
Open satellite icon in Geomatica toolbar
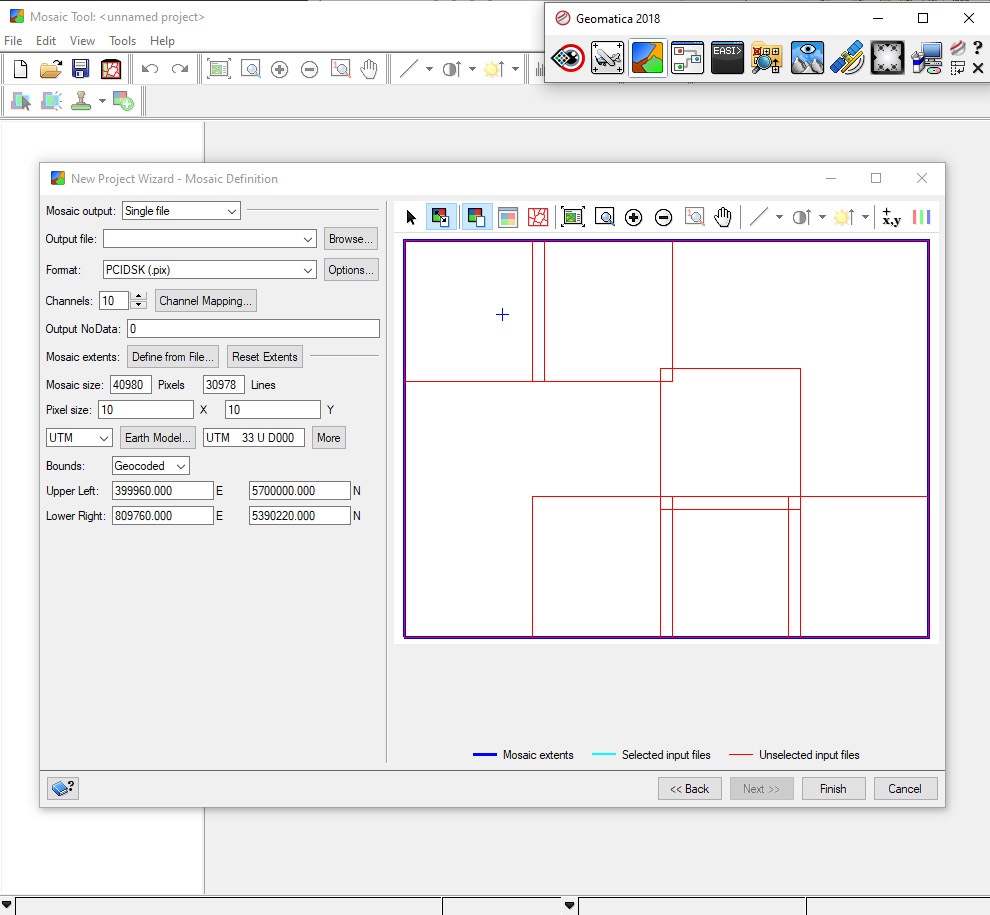coord(847,58)
